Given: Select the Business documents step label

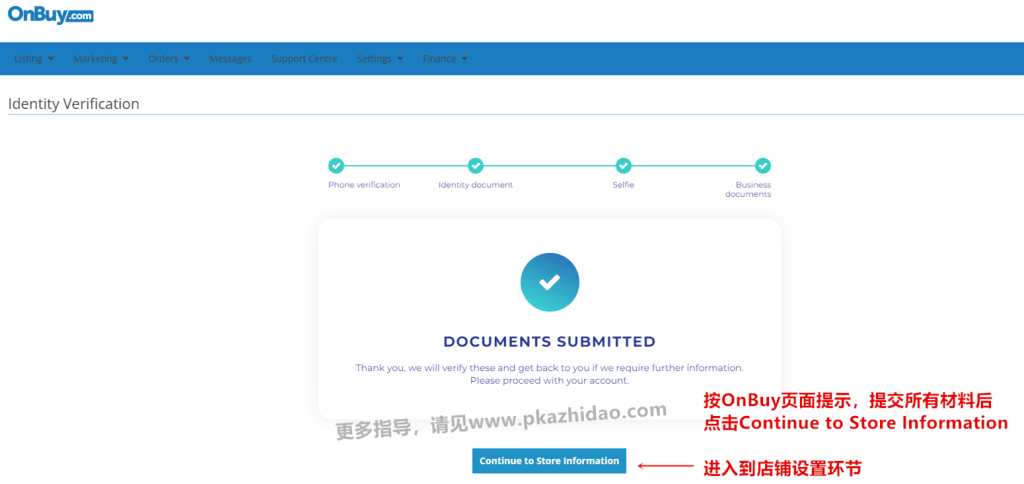Looking at the screenshot, I should tap(753, 189).
